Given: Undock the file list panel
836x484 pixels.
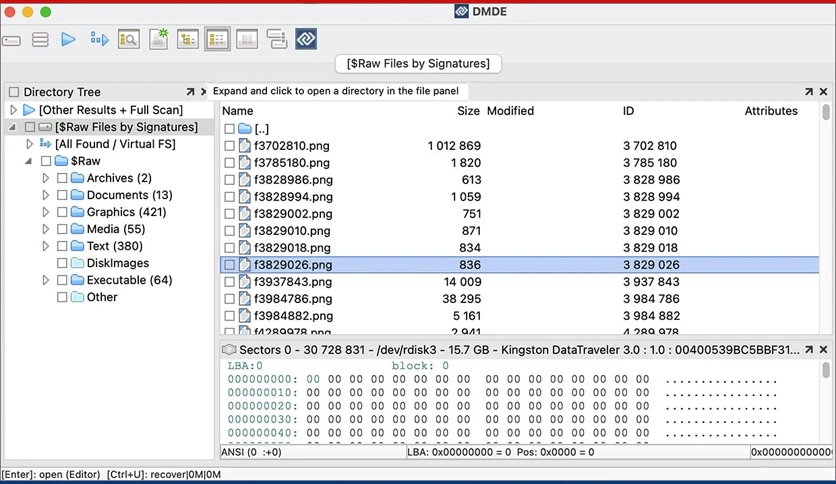Looking at the screenshot, I should tap(809, 92).
